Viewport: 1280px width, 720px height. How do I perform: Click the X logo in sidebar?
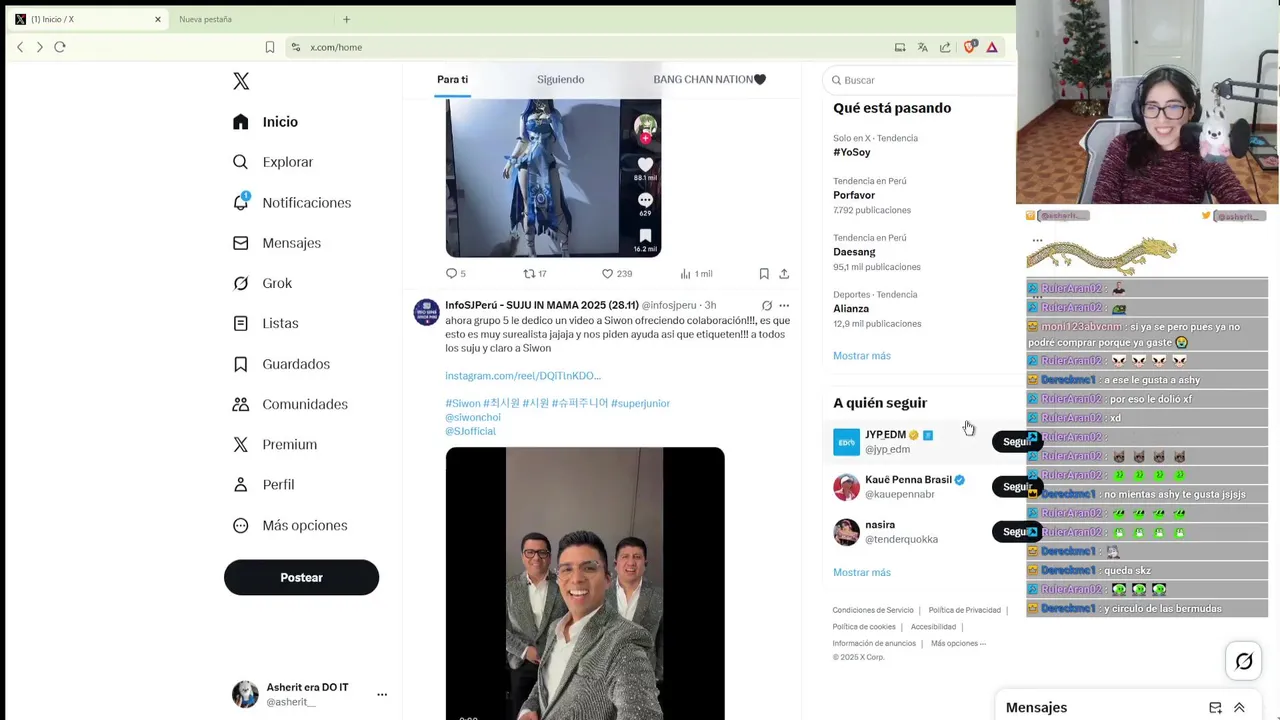click(241, 81)
